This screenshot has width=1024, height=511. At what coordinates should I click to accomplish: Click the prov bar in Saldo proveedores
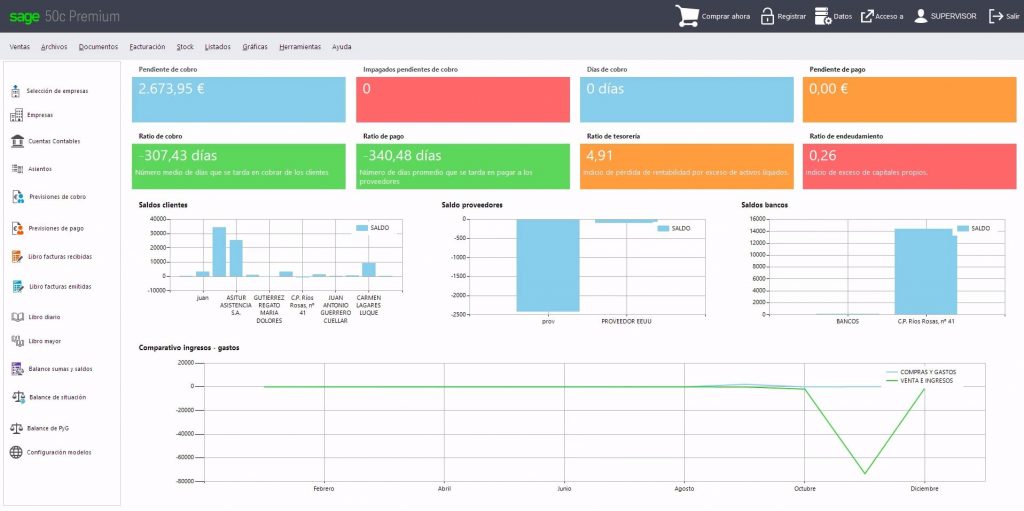pos(548,265)
